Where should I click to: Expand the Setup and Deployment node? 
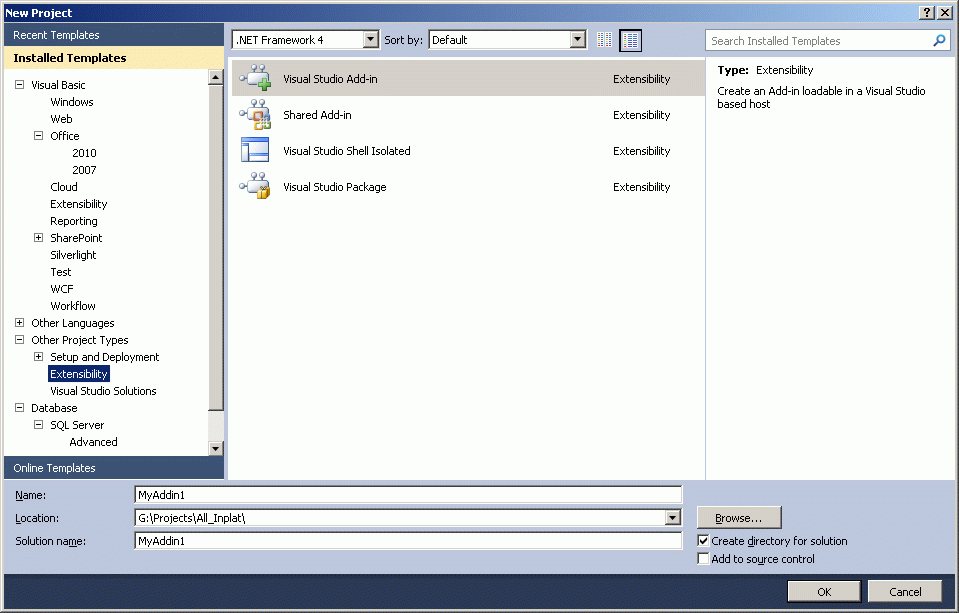pos(39,356)
